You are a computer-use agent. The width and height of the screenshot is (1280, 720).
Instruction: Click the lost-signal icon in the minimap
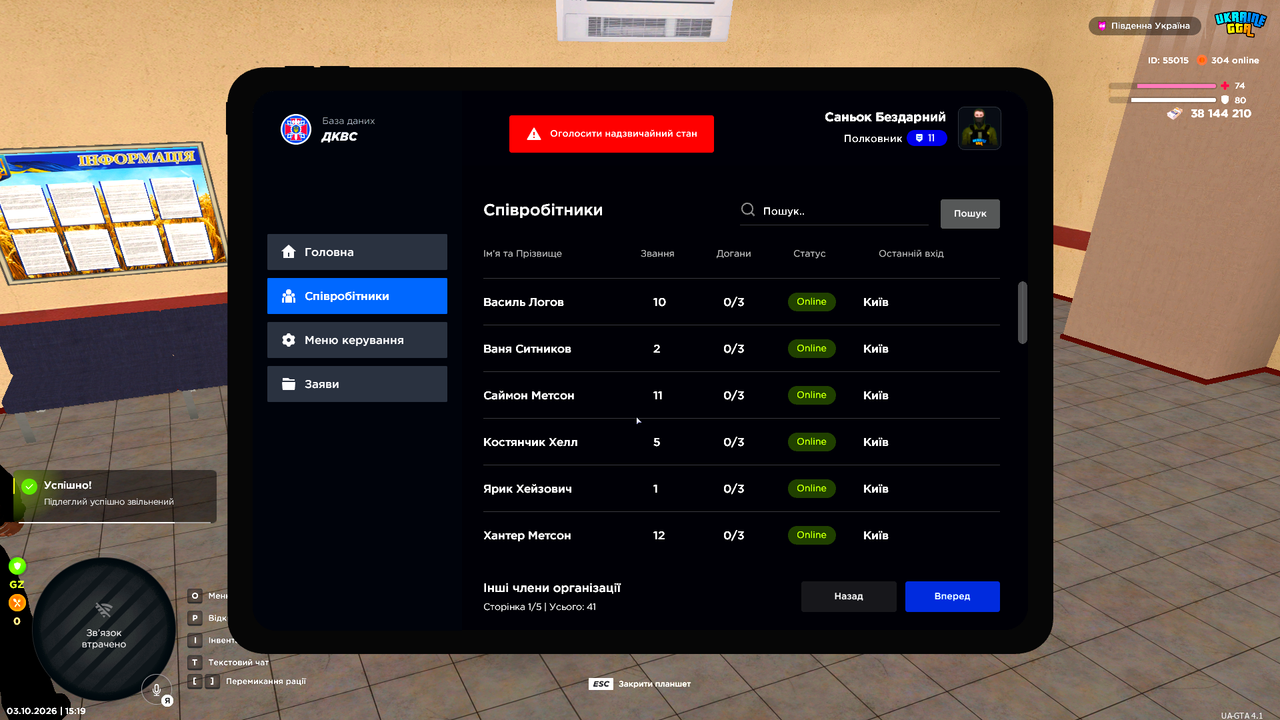[x=103, y=610]
